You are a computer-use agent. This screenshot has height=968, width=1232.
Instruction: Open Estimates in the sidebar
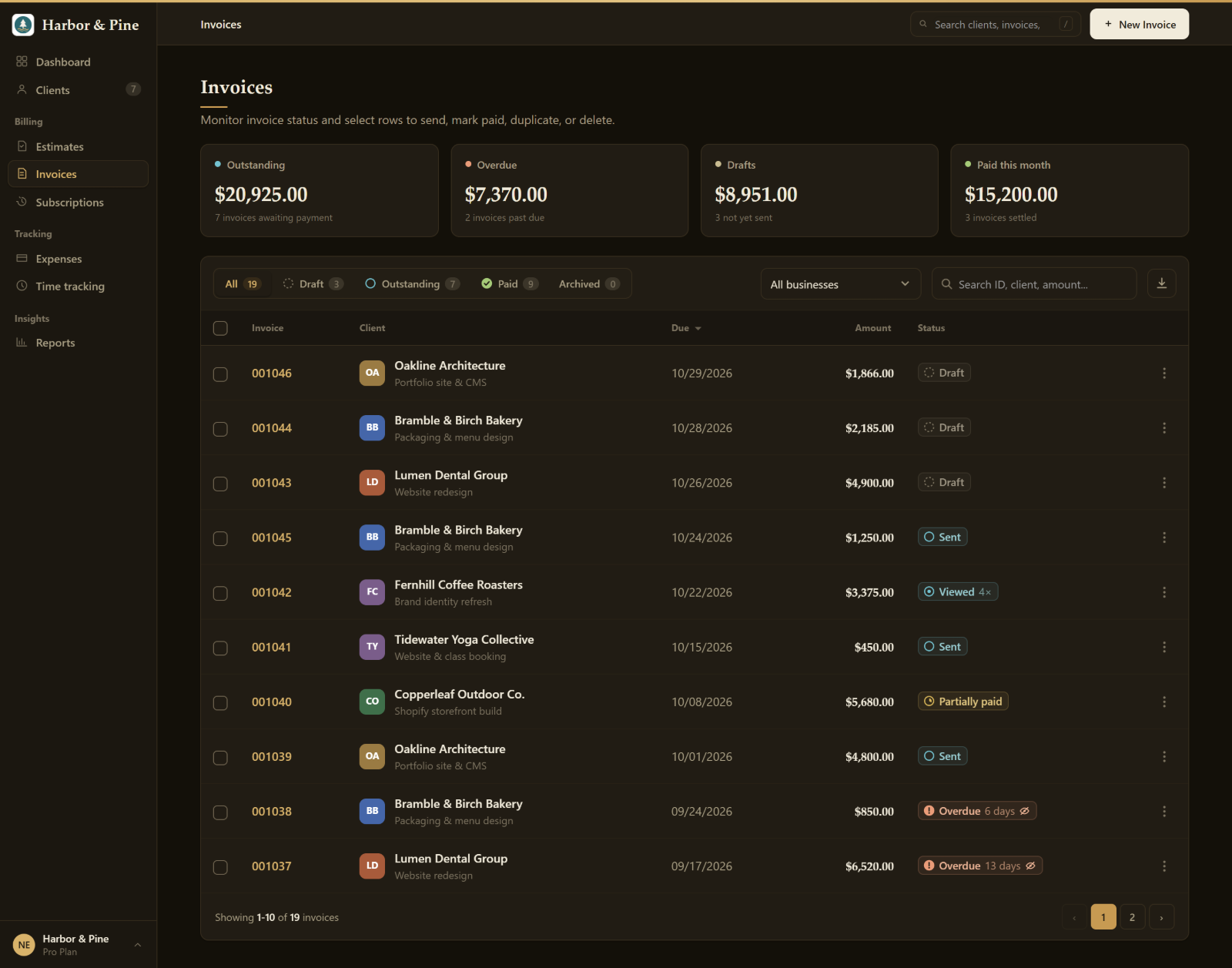[78, 146]
